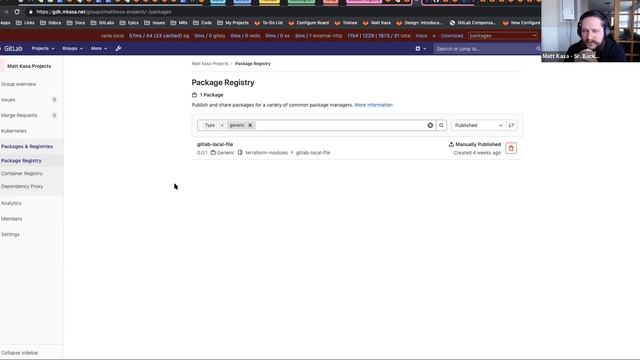640x360 pixels.
Task: Click trace in the performance bar
Action: [422, 36]
